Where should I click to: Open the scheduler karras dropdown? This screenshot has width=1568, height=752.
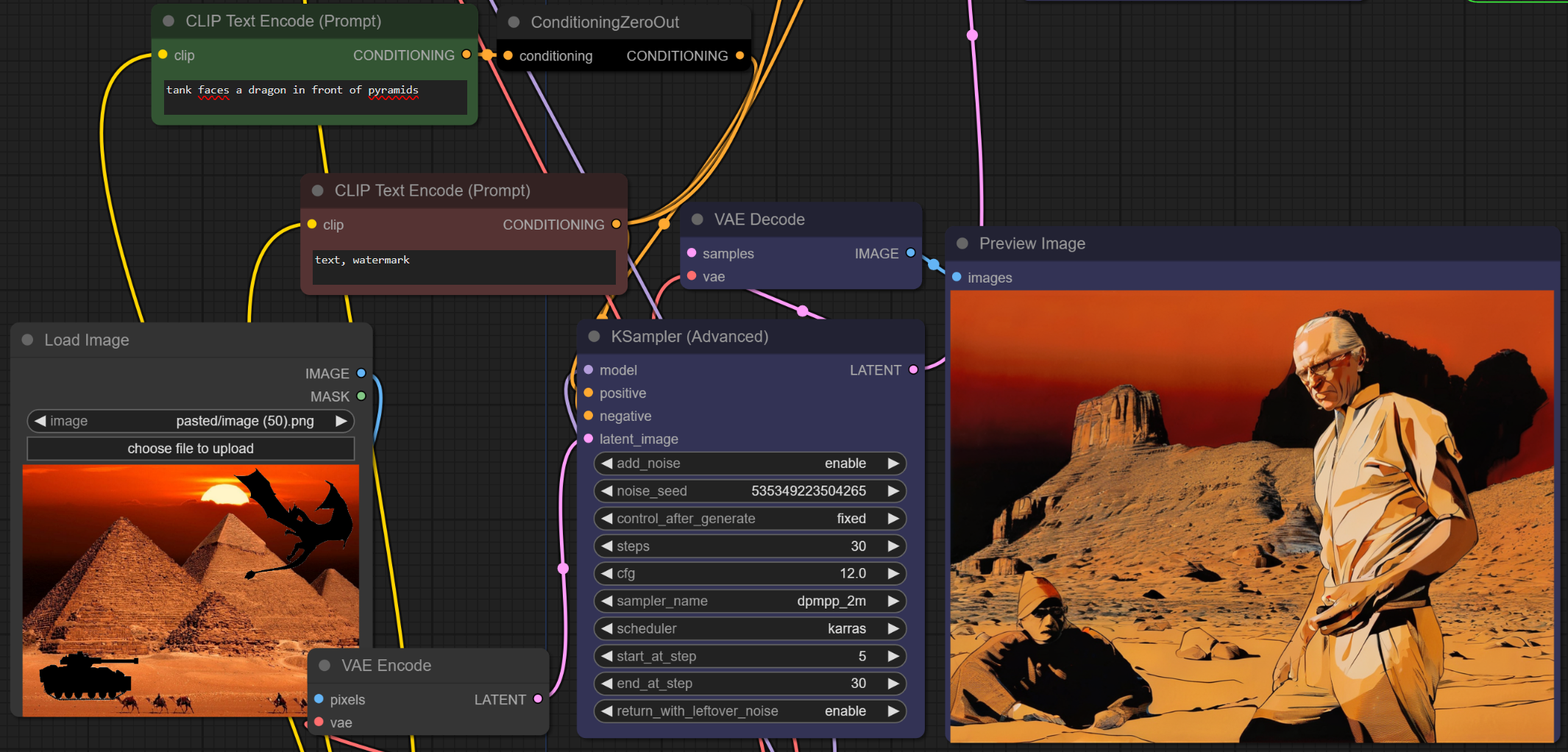749,629
